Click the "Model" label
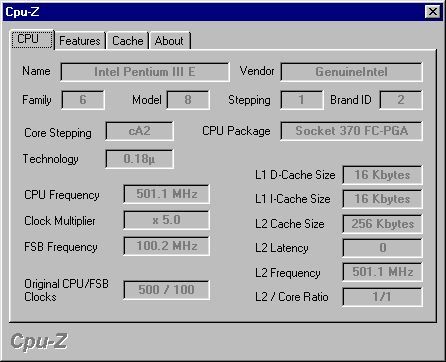This screenshot has height=362, width=446. click(x=147, y=100)
